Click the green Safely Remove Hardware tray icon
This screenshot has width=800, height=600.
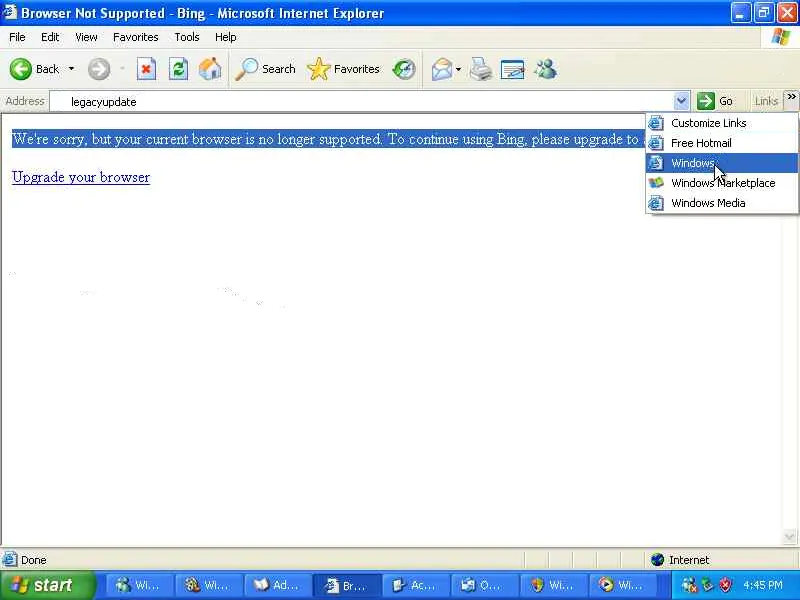coord(708,585)
